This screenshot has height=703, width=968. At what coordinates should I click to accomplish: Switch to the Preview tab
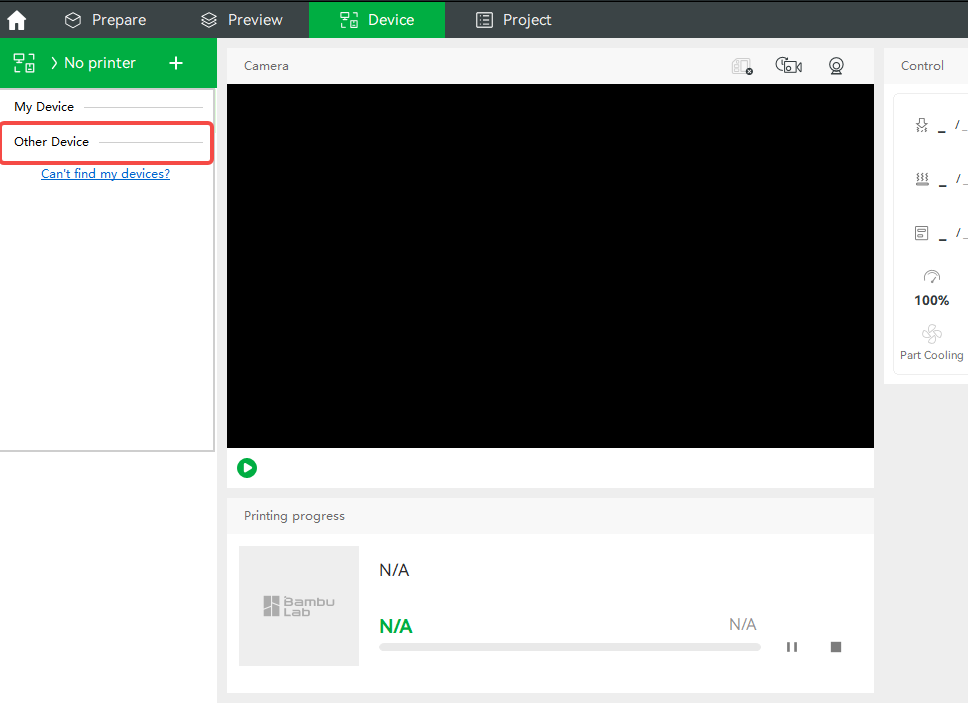pos(241,20)
